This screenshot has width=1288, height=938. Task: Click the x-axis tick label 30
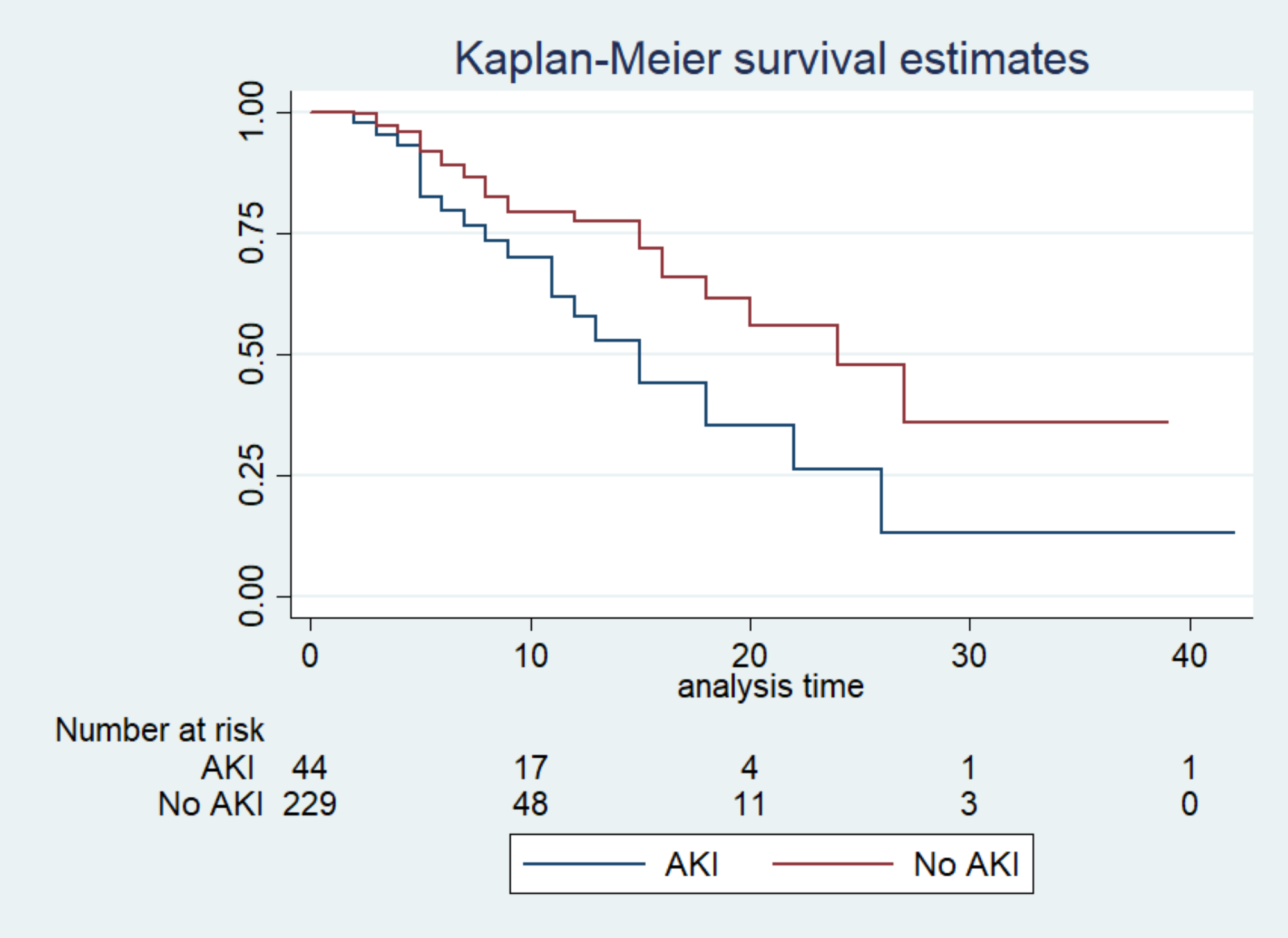coord(969,656)
